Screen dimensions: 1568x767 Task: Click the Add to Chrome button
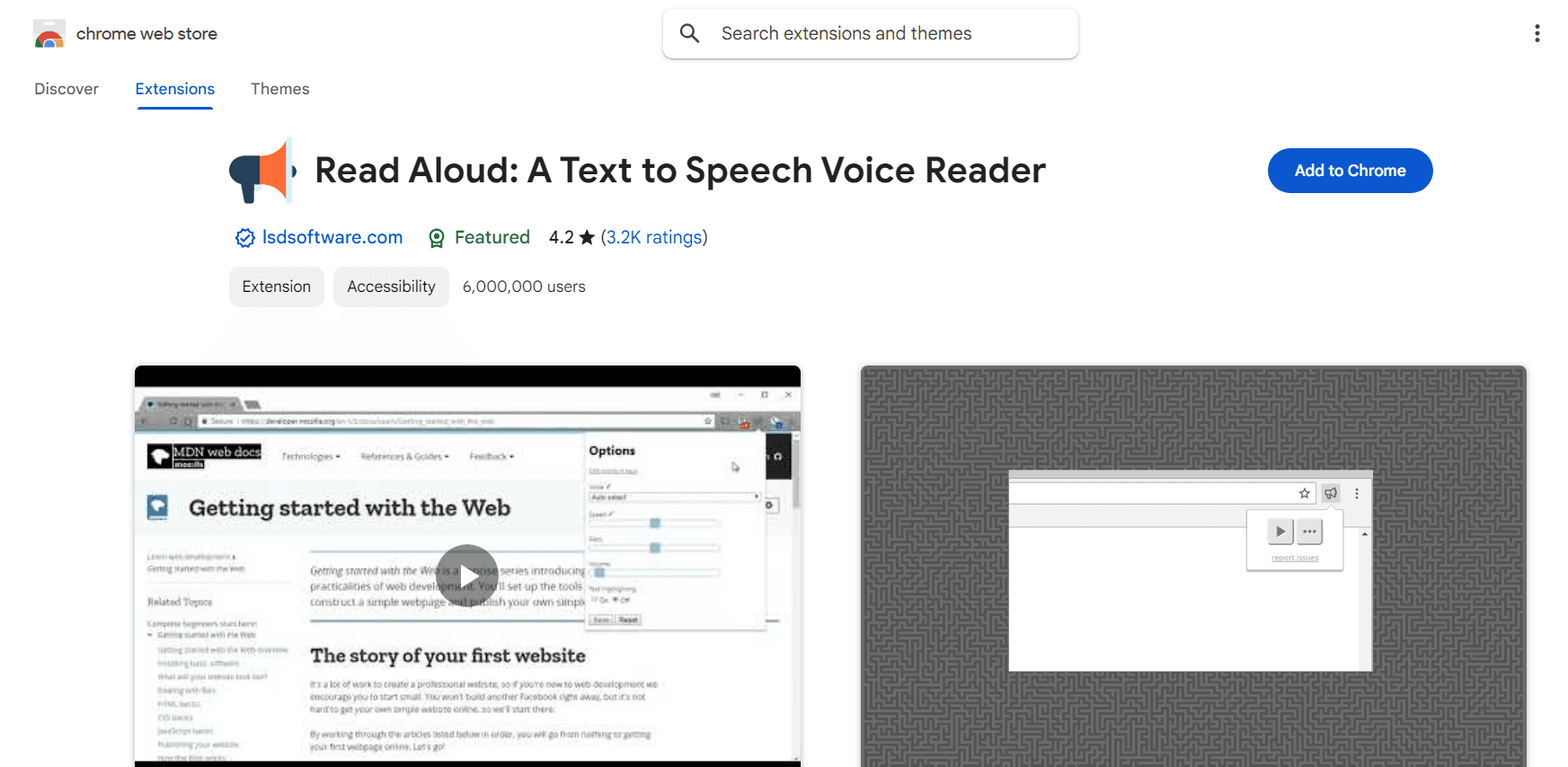coord(1350,171)
